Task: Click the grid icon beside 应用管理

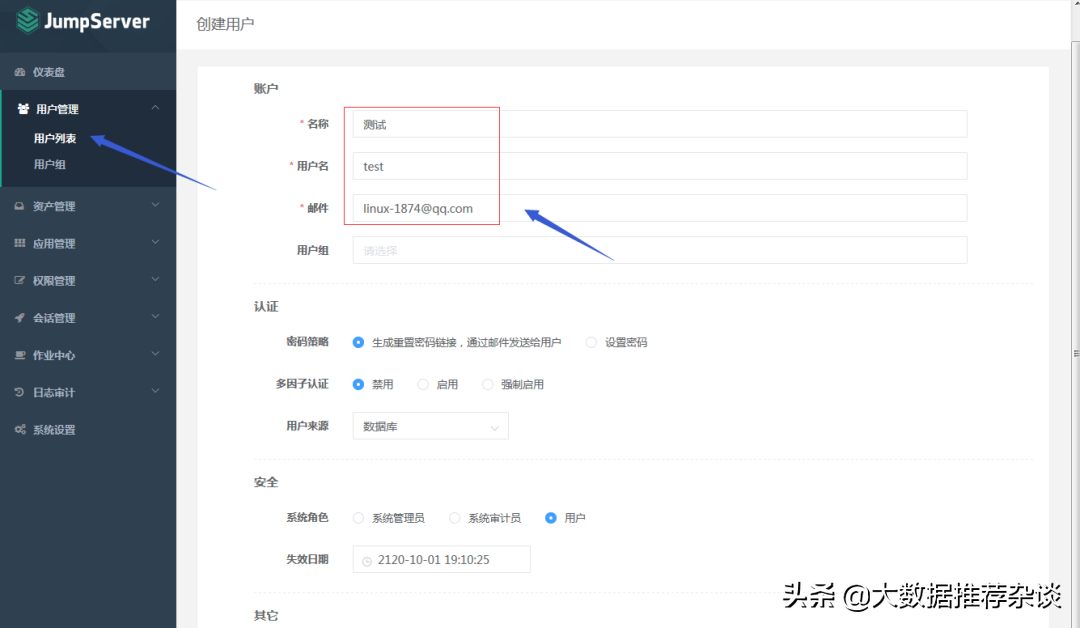Action: [x=20, y=244]
